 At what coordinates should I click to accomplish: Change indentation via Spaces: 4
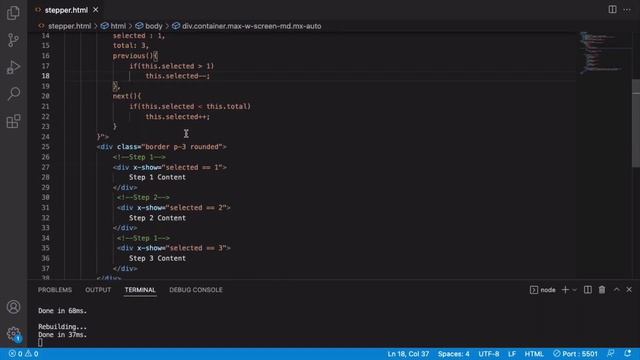point(453,354)
